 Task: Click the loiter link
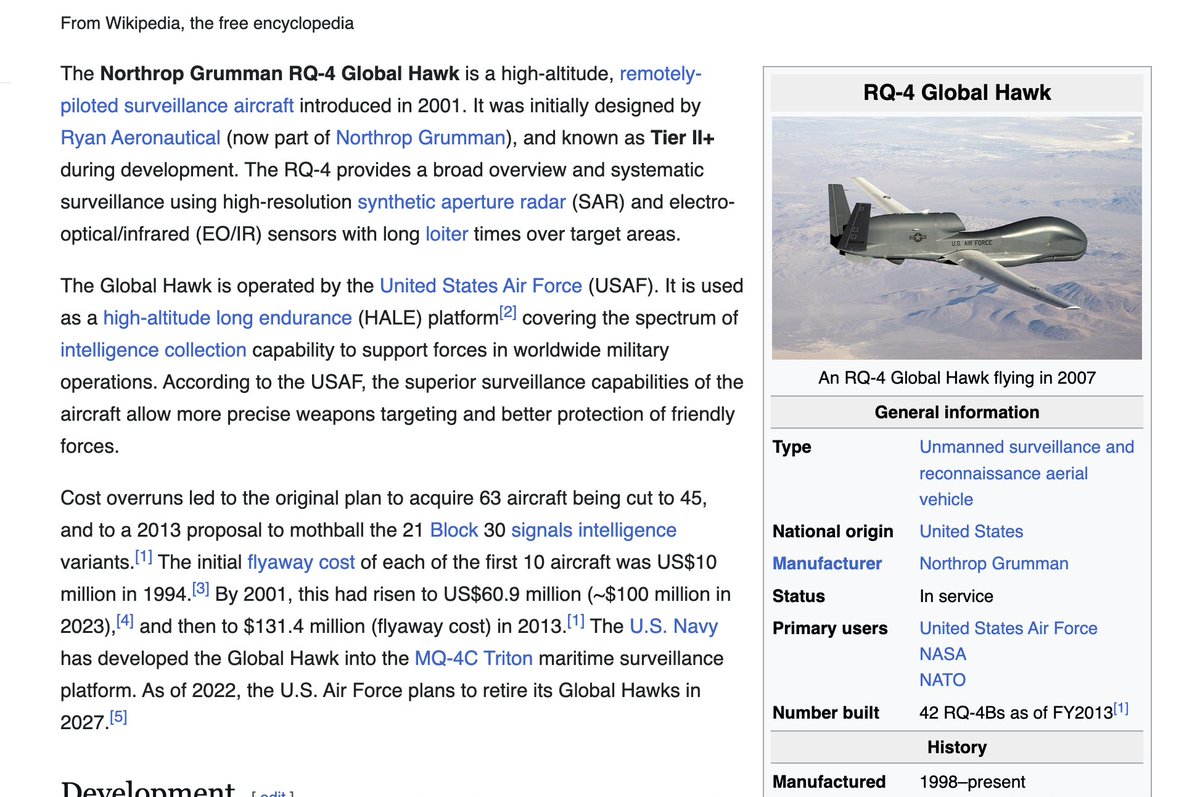(x=446, y=233)
